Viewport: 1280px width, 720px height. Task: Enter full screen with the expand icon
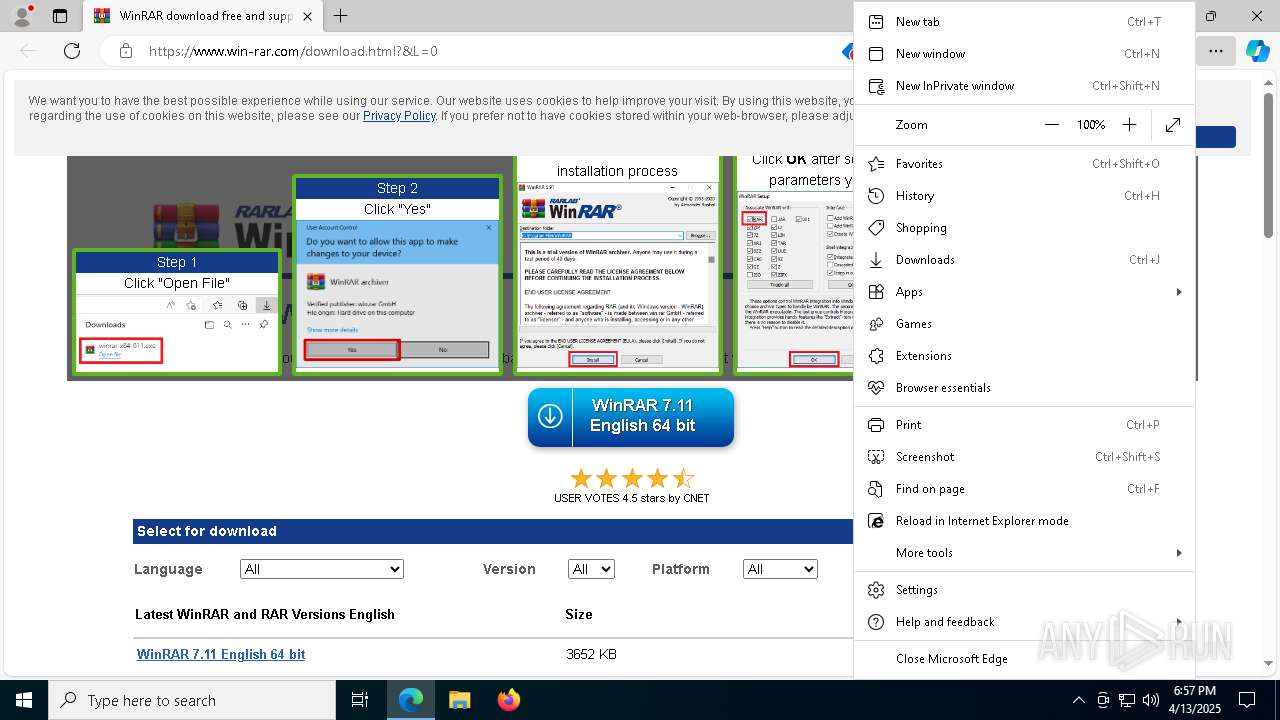(1173, 125)
